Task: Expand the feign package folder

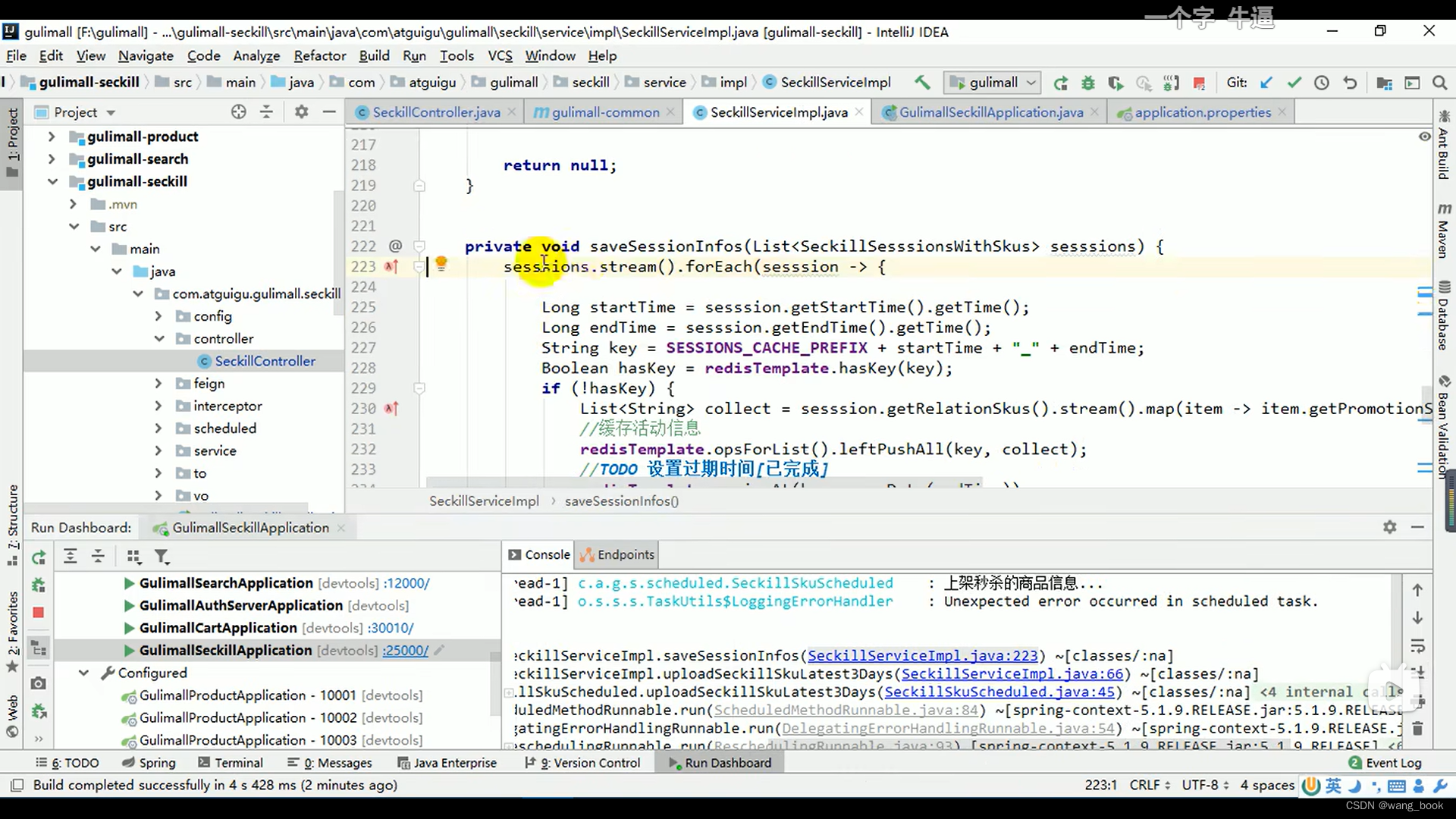Action: click(x=158, y=384)
